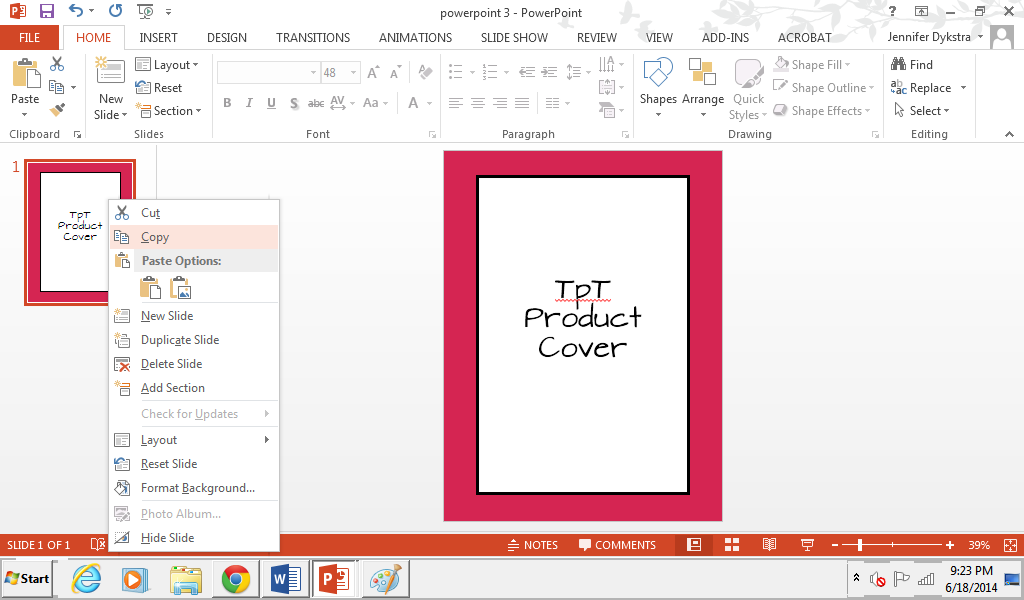The width and height of the screenshot is (1024, 600).
Task: Click the Format Painter brush icon
Action: (57, 109)
